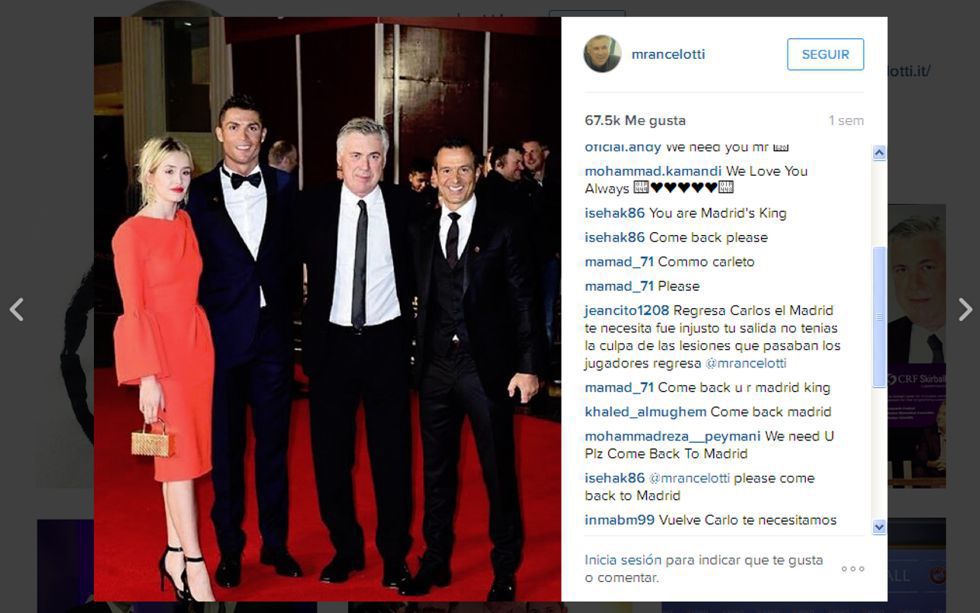Click the comments scrollbar up arrow
Viewport: 980px width, 613px height.
[879, 153]
